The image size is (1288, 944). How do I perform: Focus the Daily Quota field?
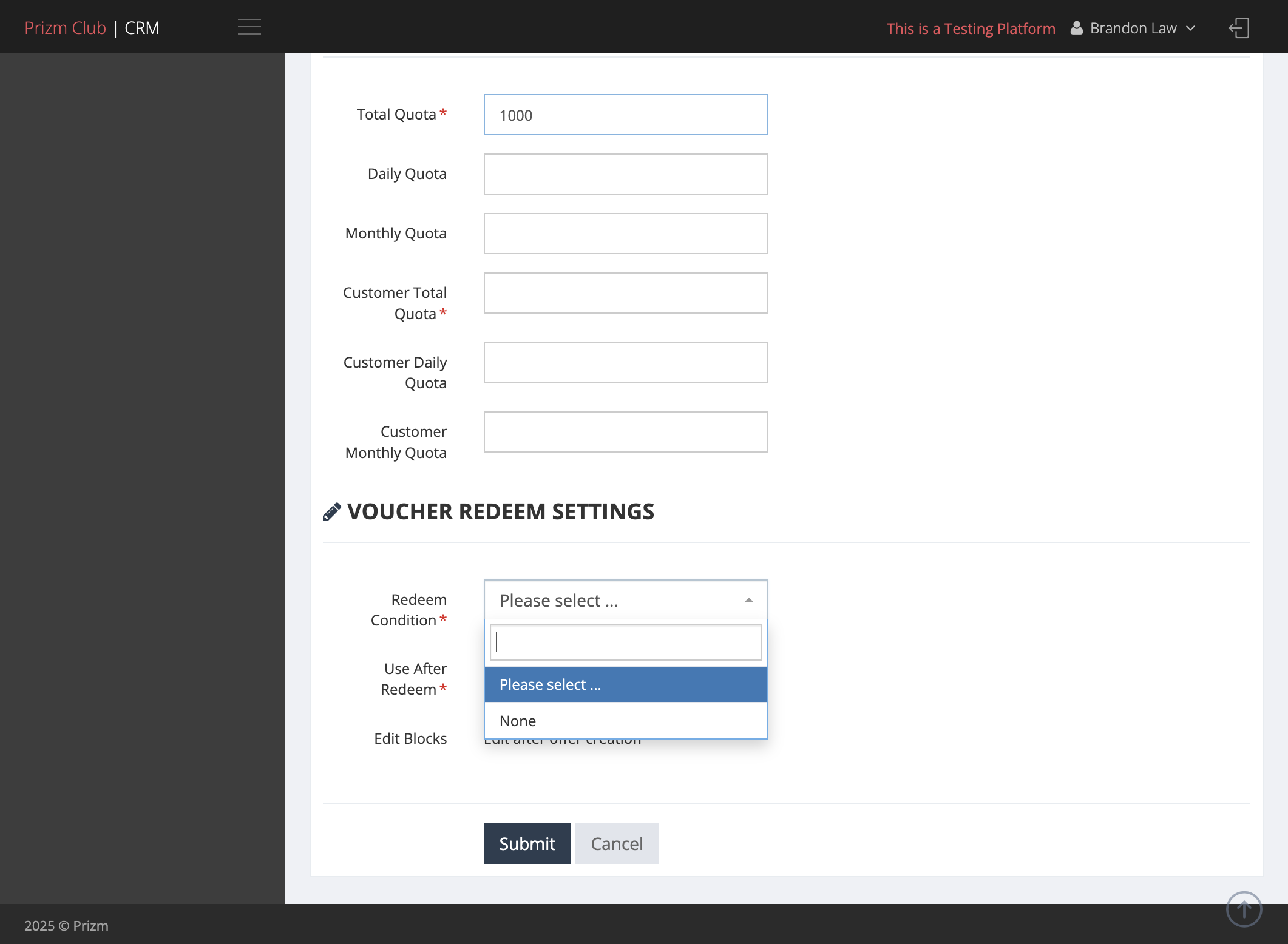click(626, 174)
